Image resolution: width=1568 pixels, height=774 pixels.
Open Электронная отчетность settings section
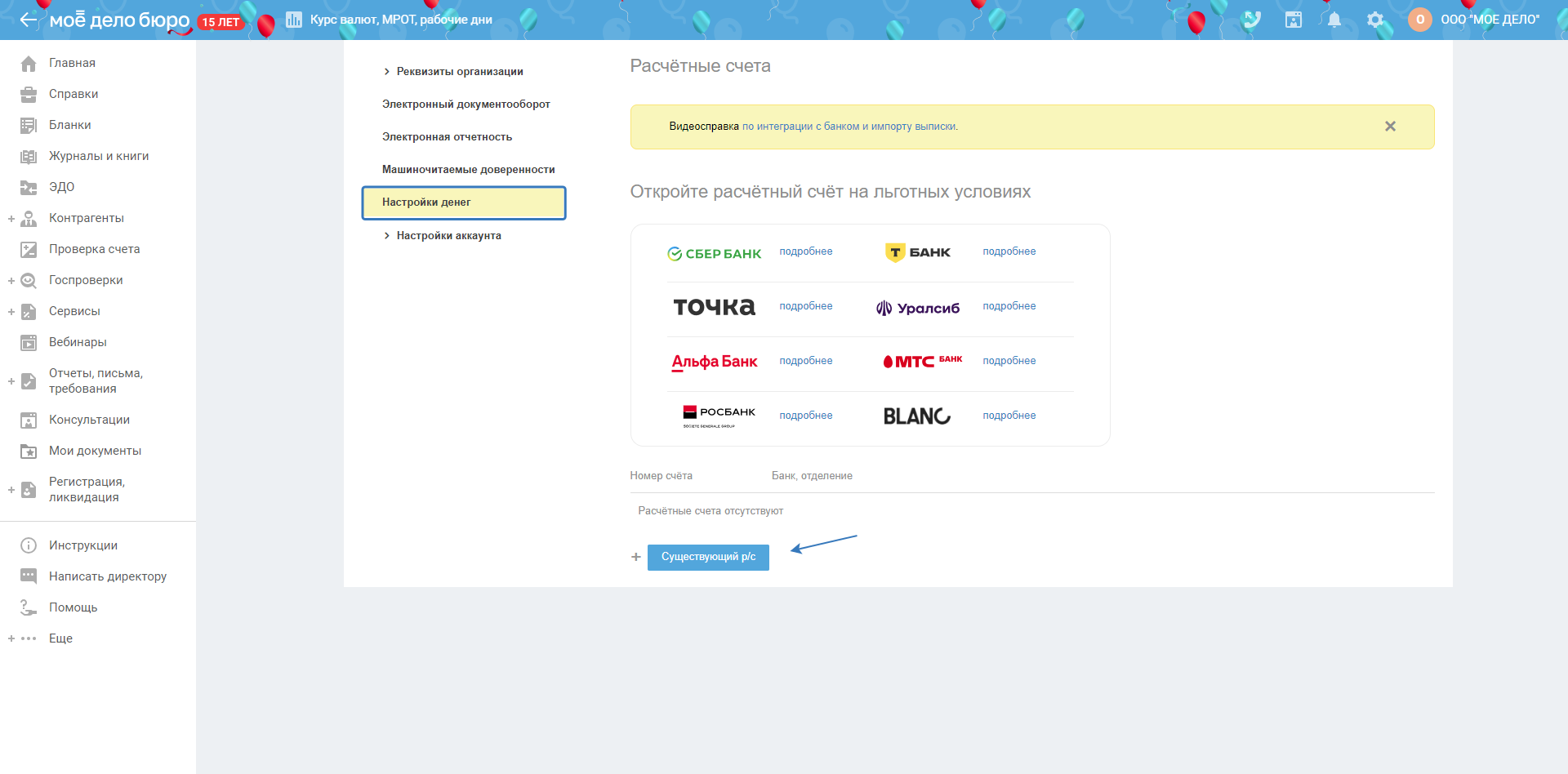pos(448,137)
